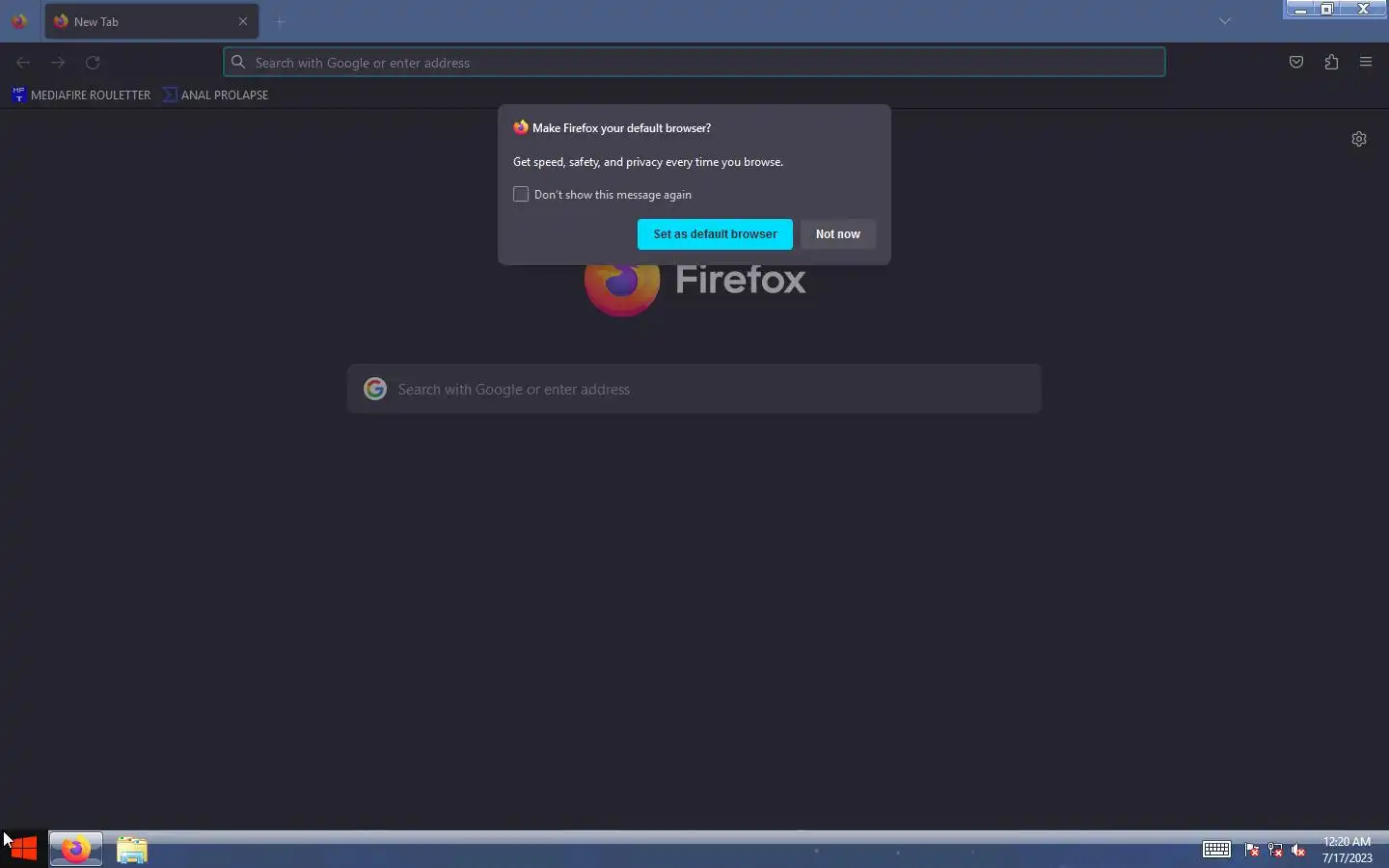Screen dimensions: 1389x868
Task: Open a new tab with the plus button
Action: [x=280, y=21]
